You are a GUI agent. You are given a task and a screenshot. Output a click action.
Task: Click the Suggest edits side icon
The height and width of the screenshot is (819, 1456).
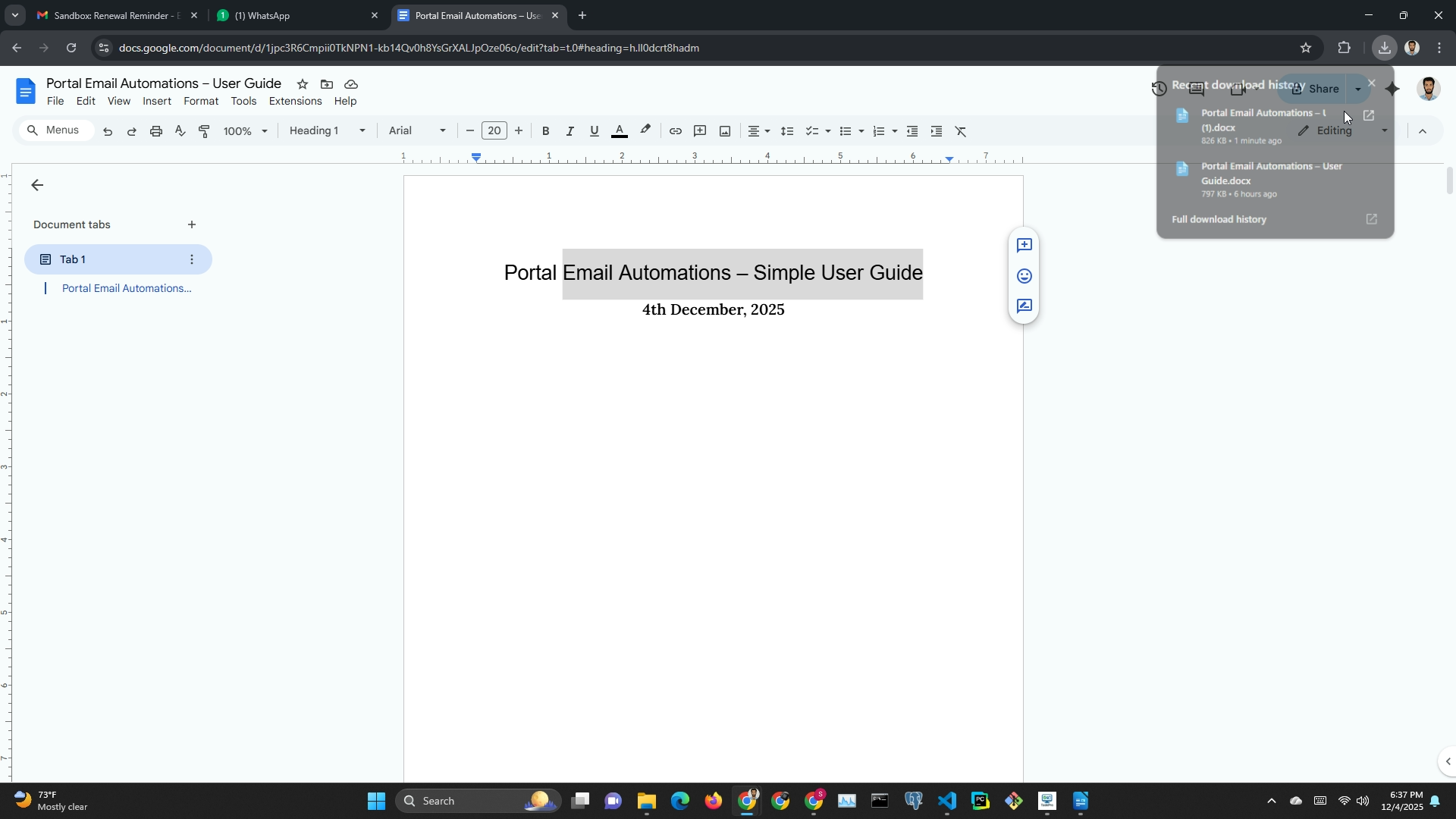pyautogui.click(x=1025, y=306)
